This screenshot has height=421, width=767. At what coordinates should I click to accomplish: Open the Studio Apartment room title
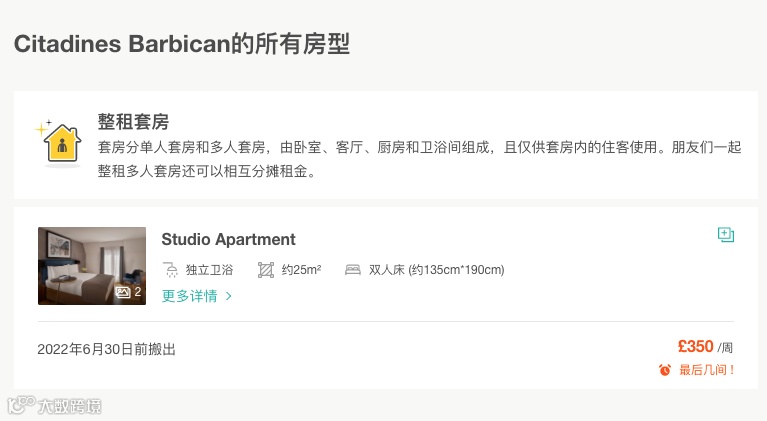pyautogui.click(x=228, y=239)
